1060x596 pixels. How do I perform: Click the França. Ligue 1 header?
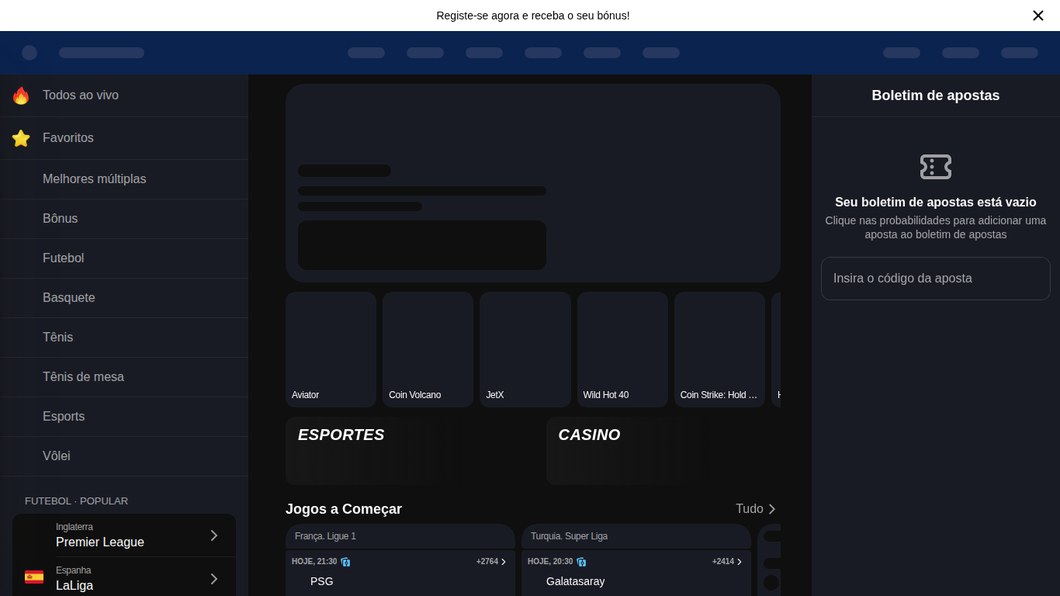coord(400,536)
